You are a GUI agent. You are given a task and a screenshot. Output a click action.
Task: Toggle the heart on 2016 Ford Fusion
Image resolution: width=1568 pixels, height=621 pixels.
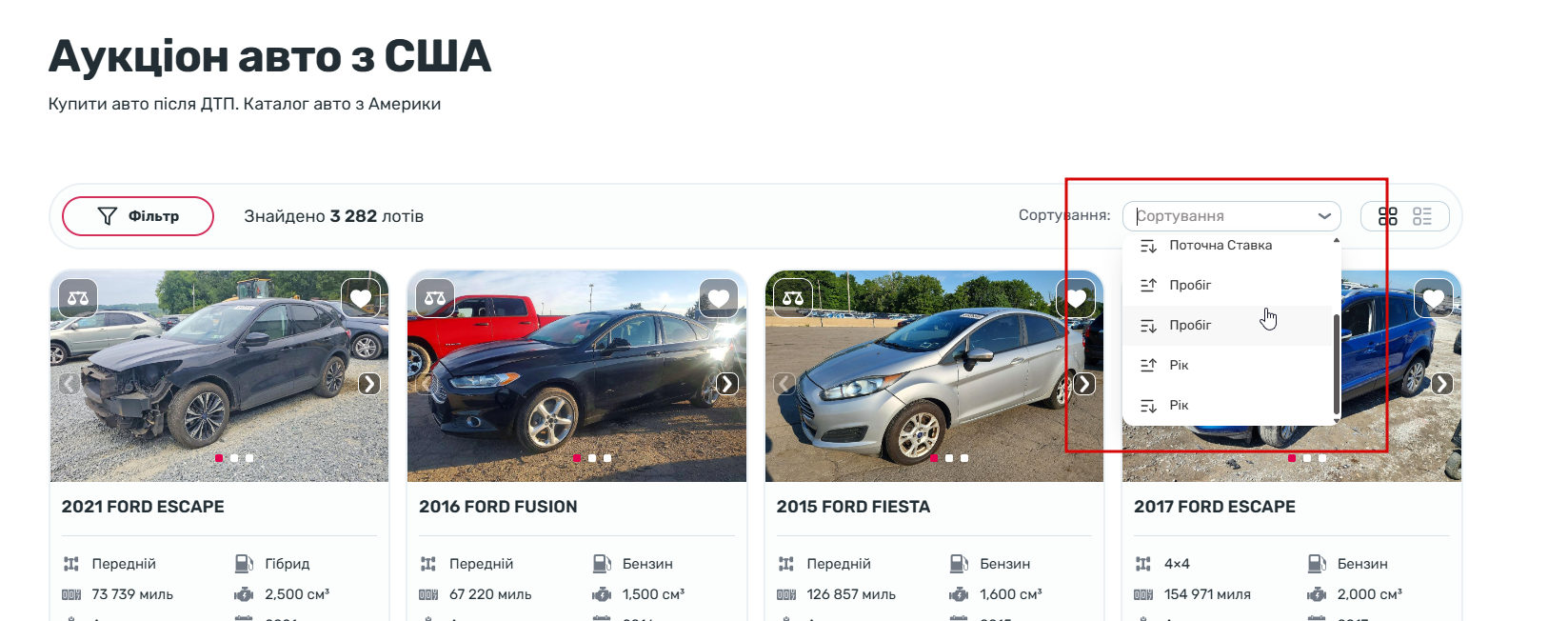click(x=719, y=298)
